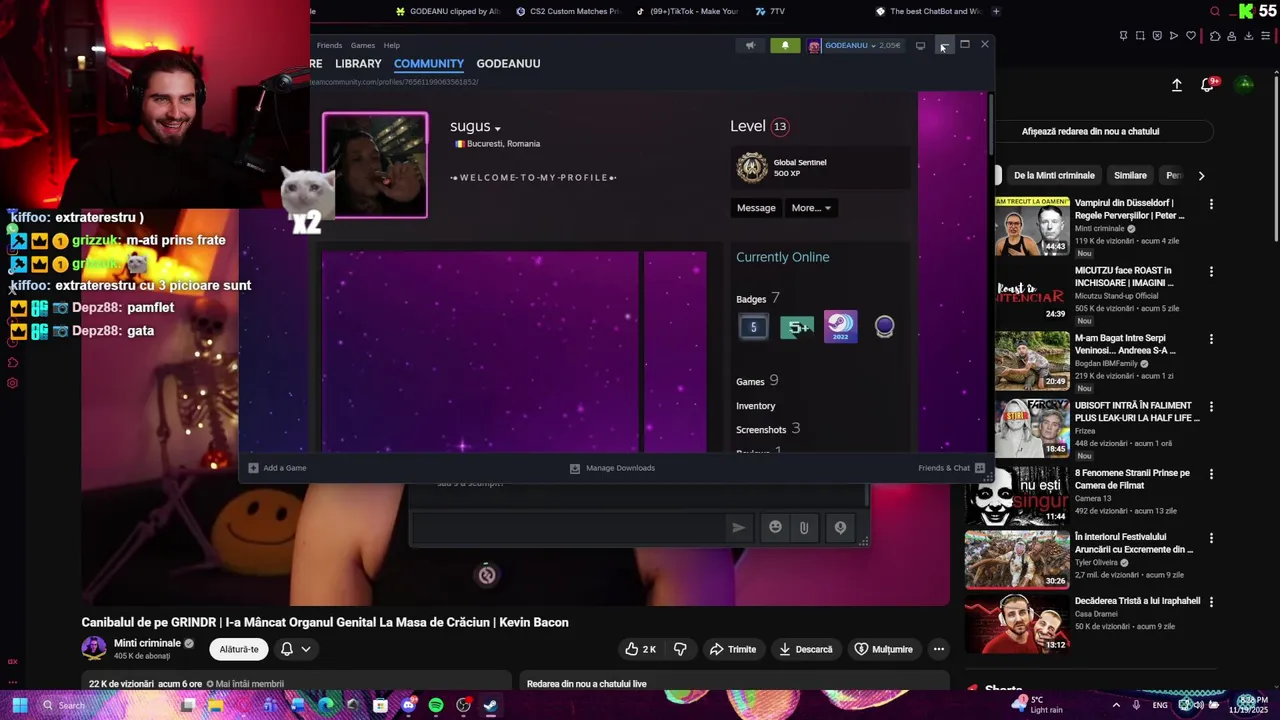This screenshot has width=1280, height=720.
Task: Open the 5+ game collector badge
Action: 797,327
